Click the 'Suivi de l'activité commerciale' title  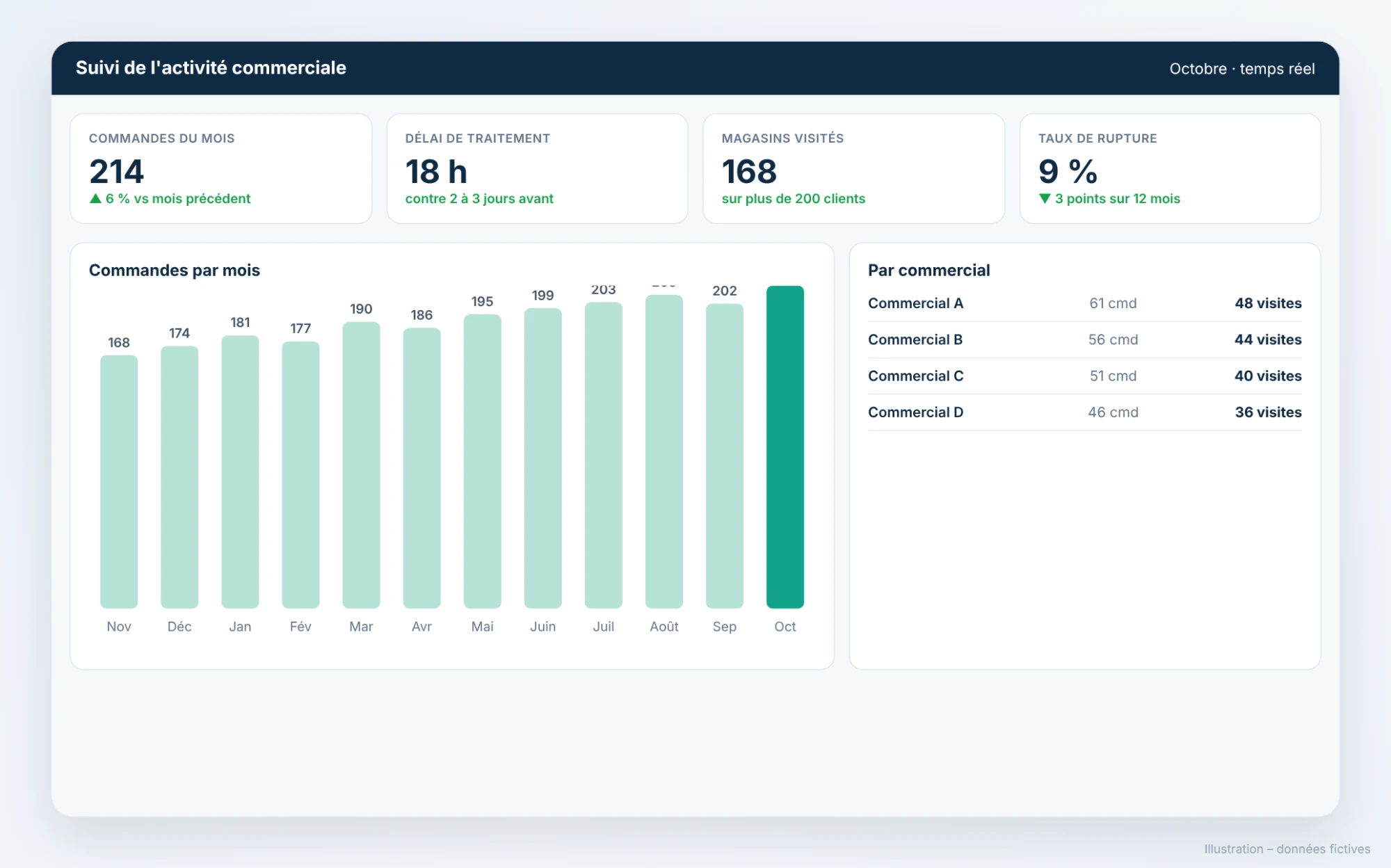211,67
